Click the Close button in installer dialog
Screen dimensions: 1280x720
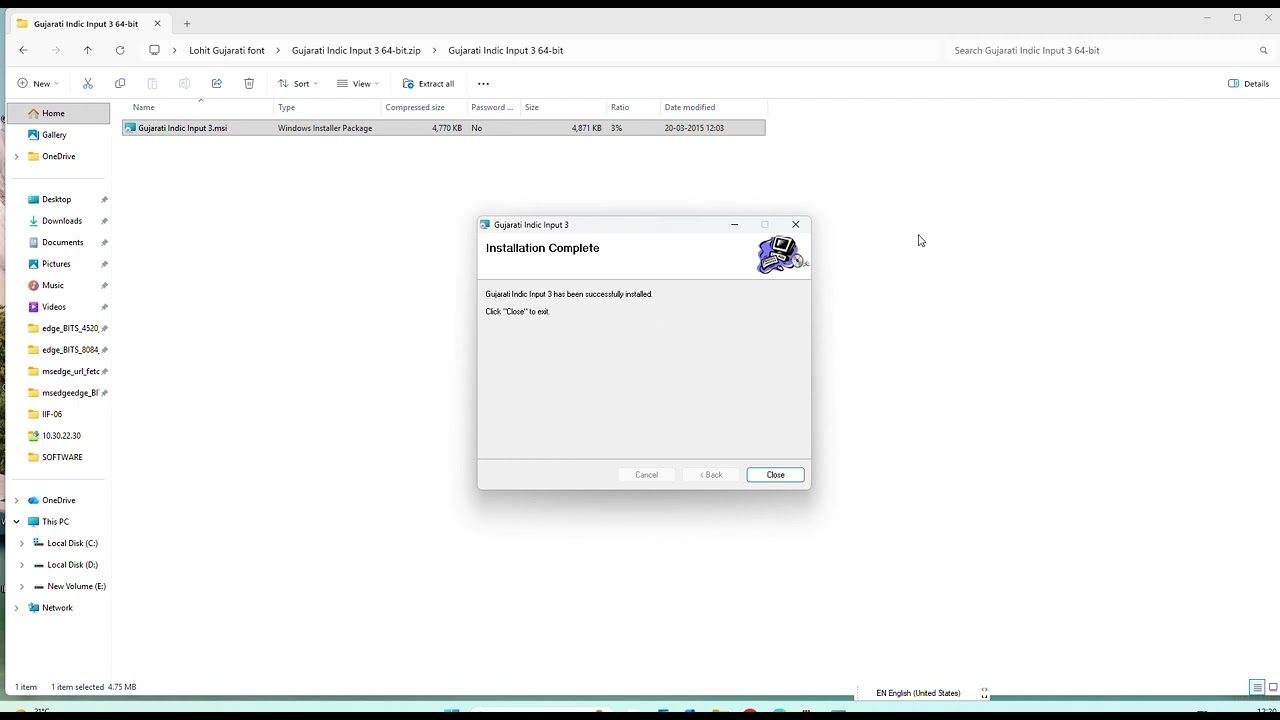(x=775, y=475)
